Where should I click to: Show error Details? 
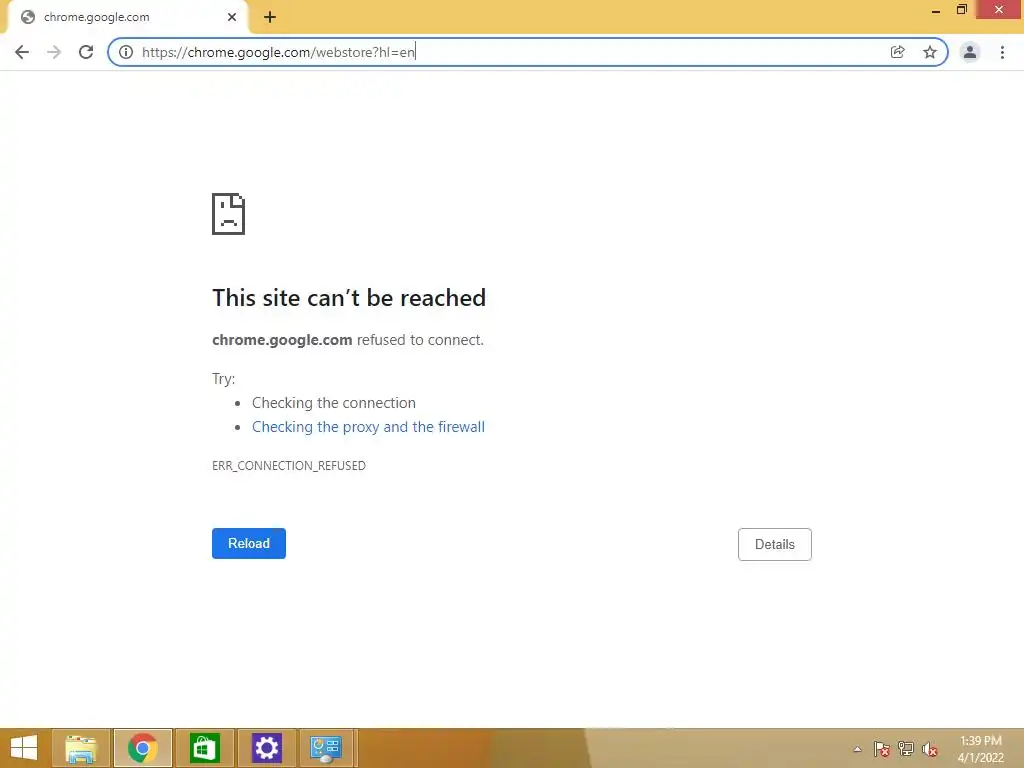coord(775,545)
